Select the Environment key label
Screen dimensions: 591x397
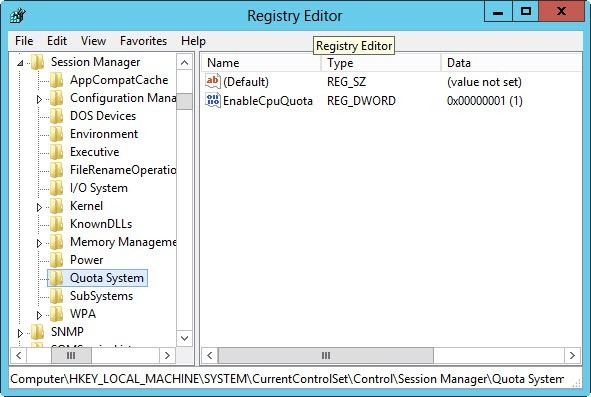[x=104, y=134]
